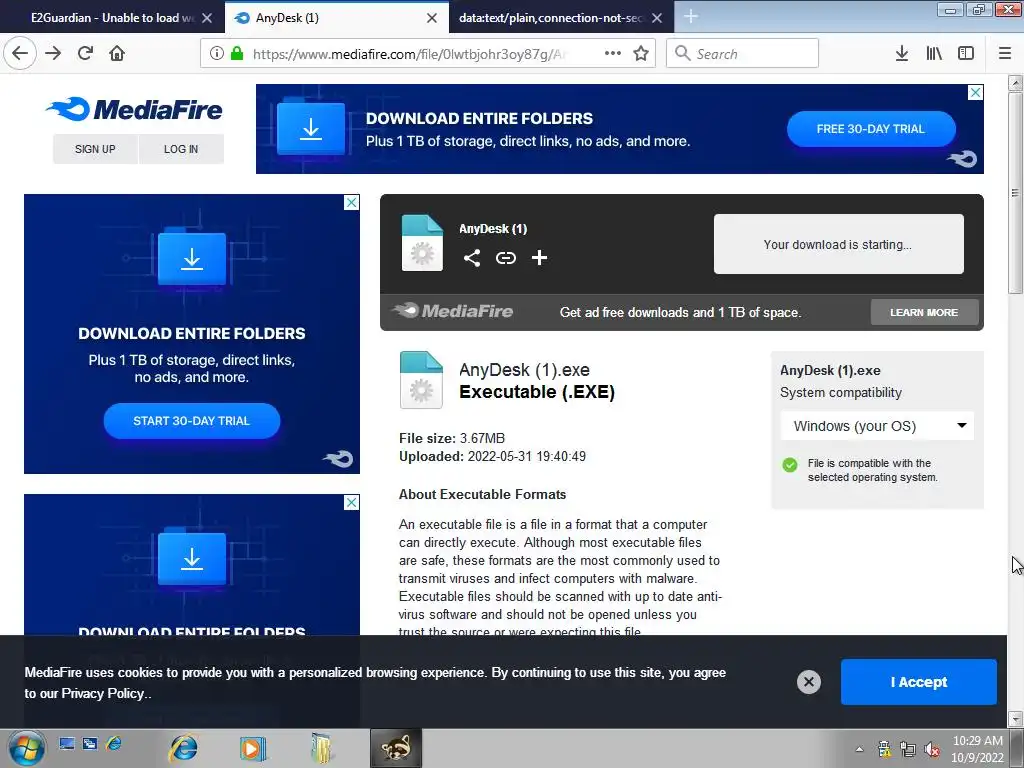This screenshot has height=768, width=1024.
Task: Click the plus icon to save file
Action: click(539, 258)
